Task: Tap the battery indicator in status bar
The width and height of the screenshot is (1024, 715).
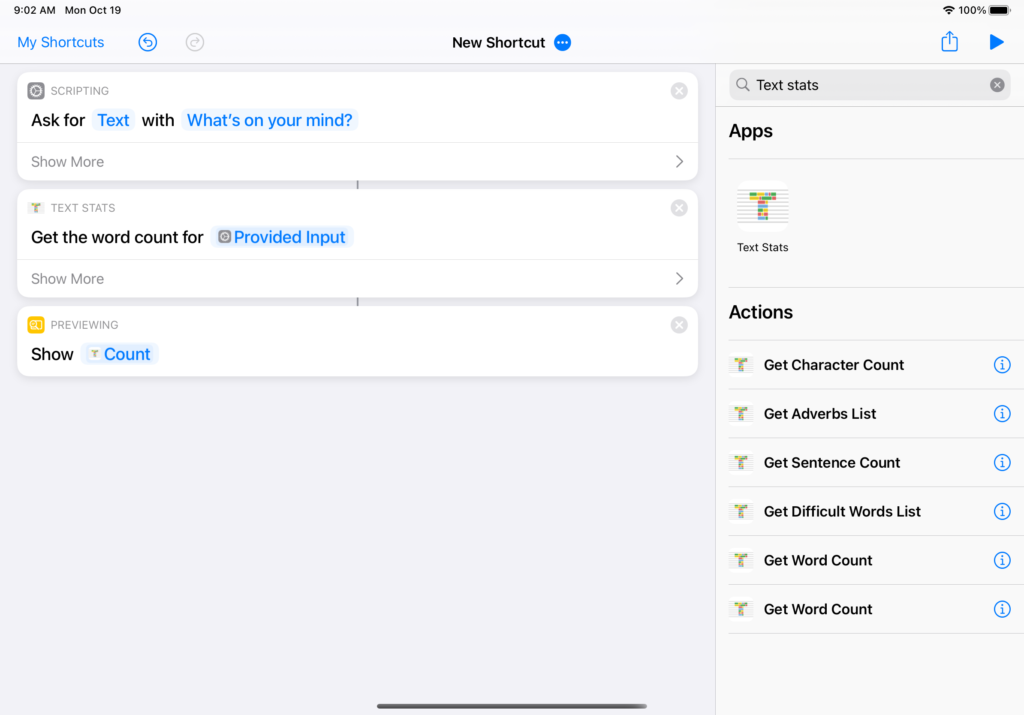Action: tap(999, 10)
